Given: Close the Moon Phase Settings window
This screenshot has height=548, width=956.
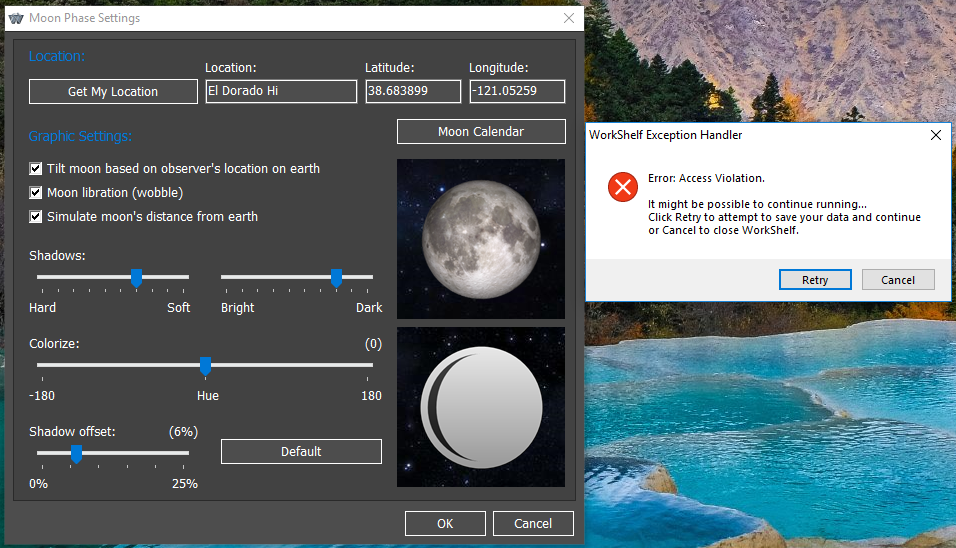Looking at the screenshot, I should pyautogui.click(x=569, y=18).
